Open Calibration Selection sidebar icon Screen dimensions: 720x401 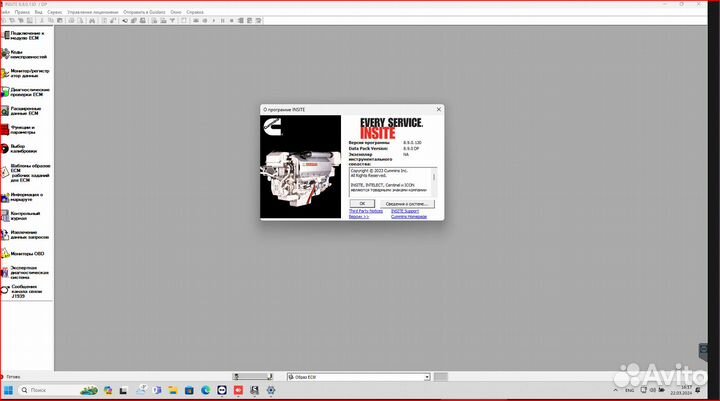click(5, 149)
